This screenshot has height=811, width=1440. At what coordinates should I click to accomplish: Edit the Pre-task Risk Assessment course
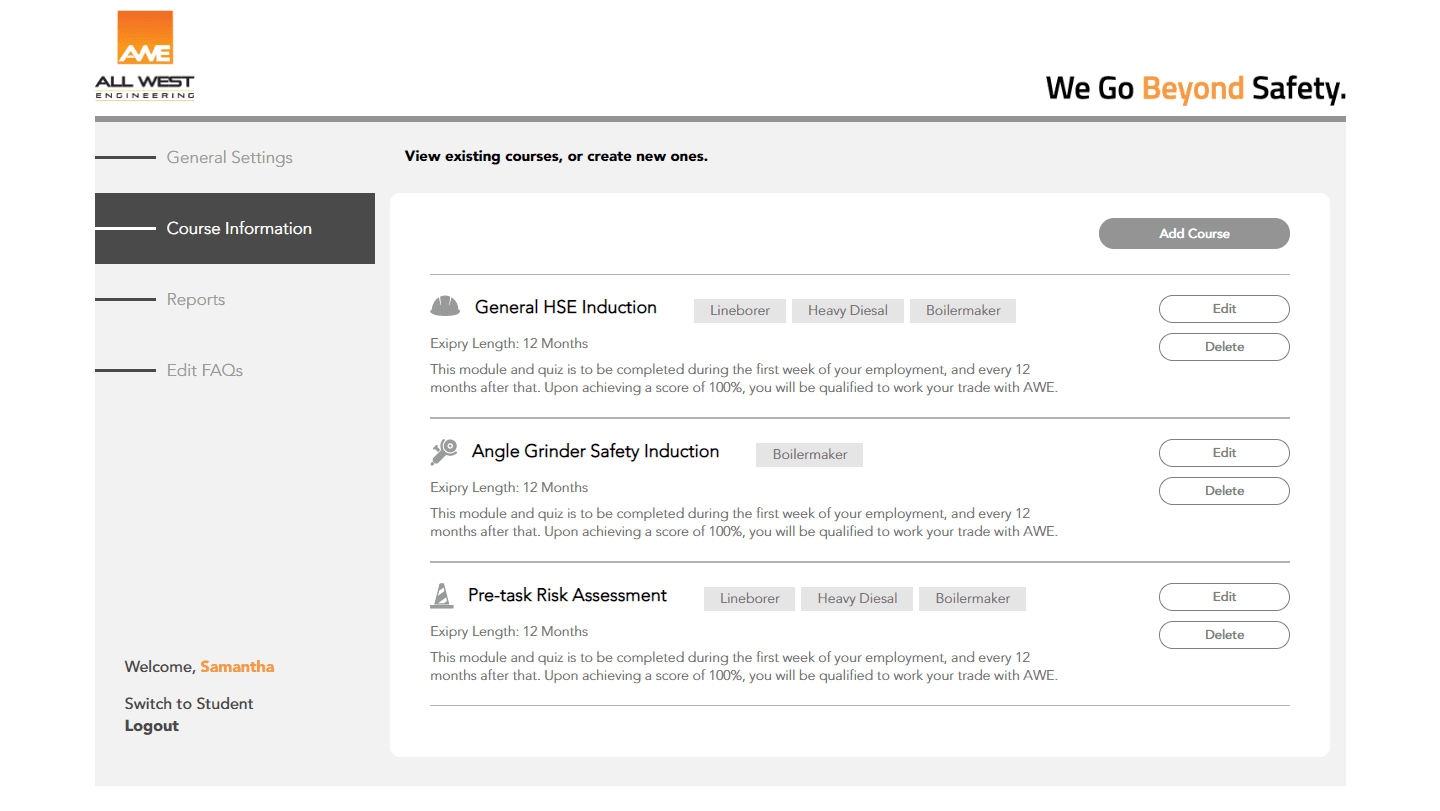click(1224, 597)
